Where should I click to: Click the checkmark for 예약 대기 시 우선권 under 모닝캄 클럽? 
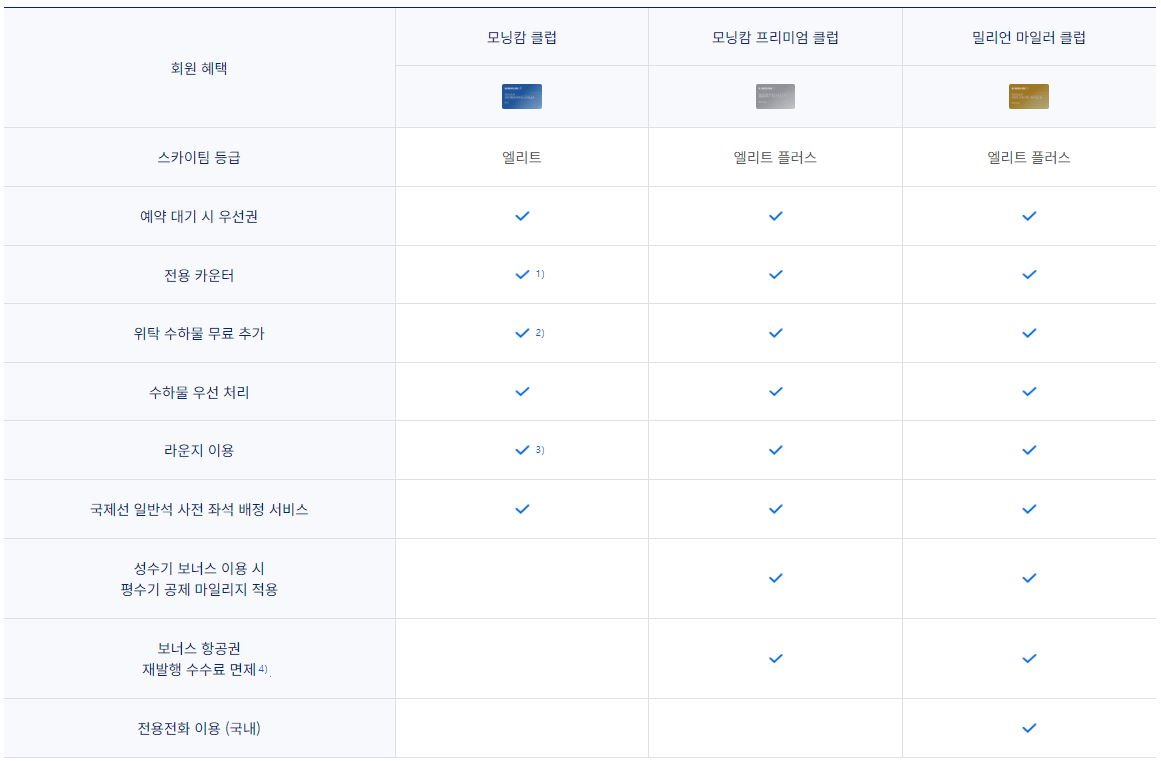tap(521, 215)
